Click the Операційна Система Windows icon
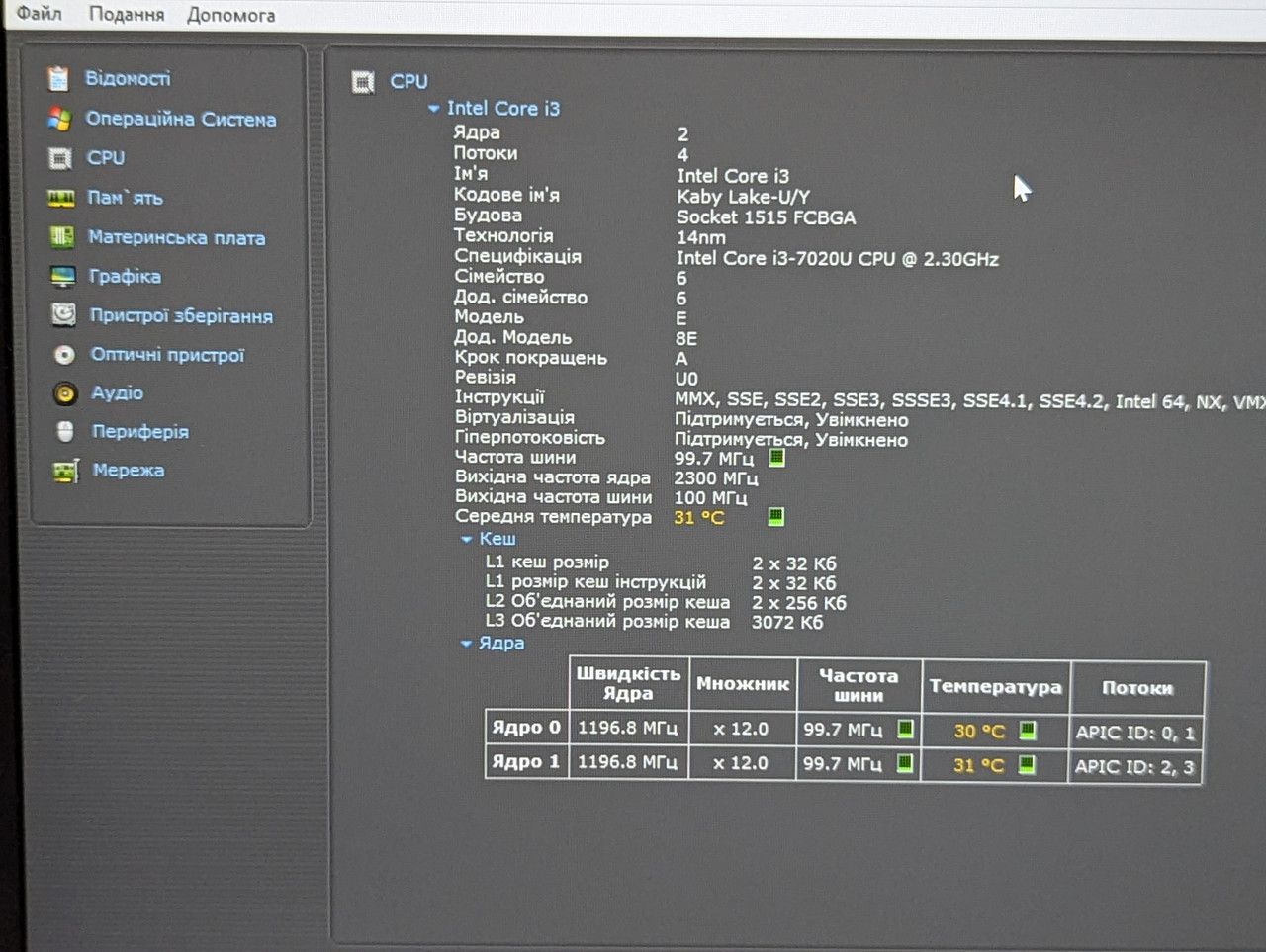 (x=59, y=119)
